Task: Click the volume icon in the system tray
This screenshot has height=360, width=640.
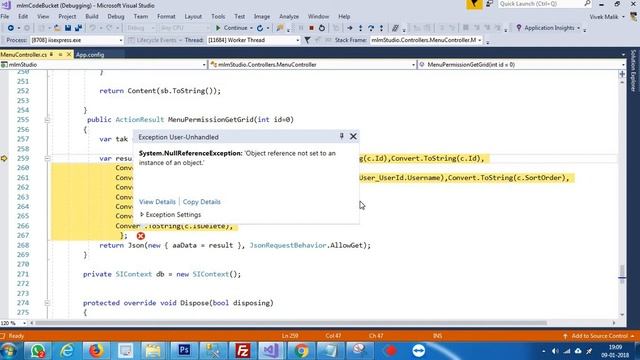Action: [x=555, y=351]
